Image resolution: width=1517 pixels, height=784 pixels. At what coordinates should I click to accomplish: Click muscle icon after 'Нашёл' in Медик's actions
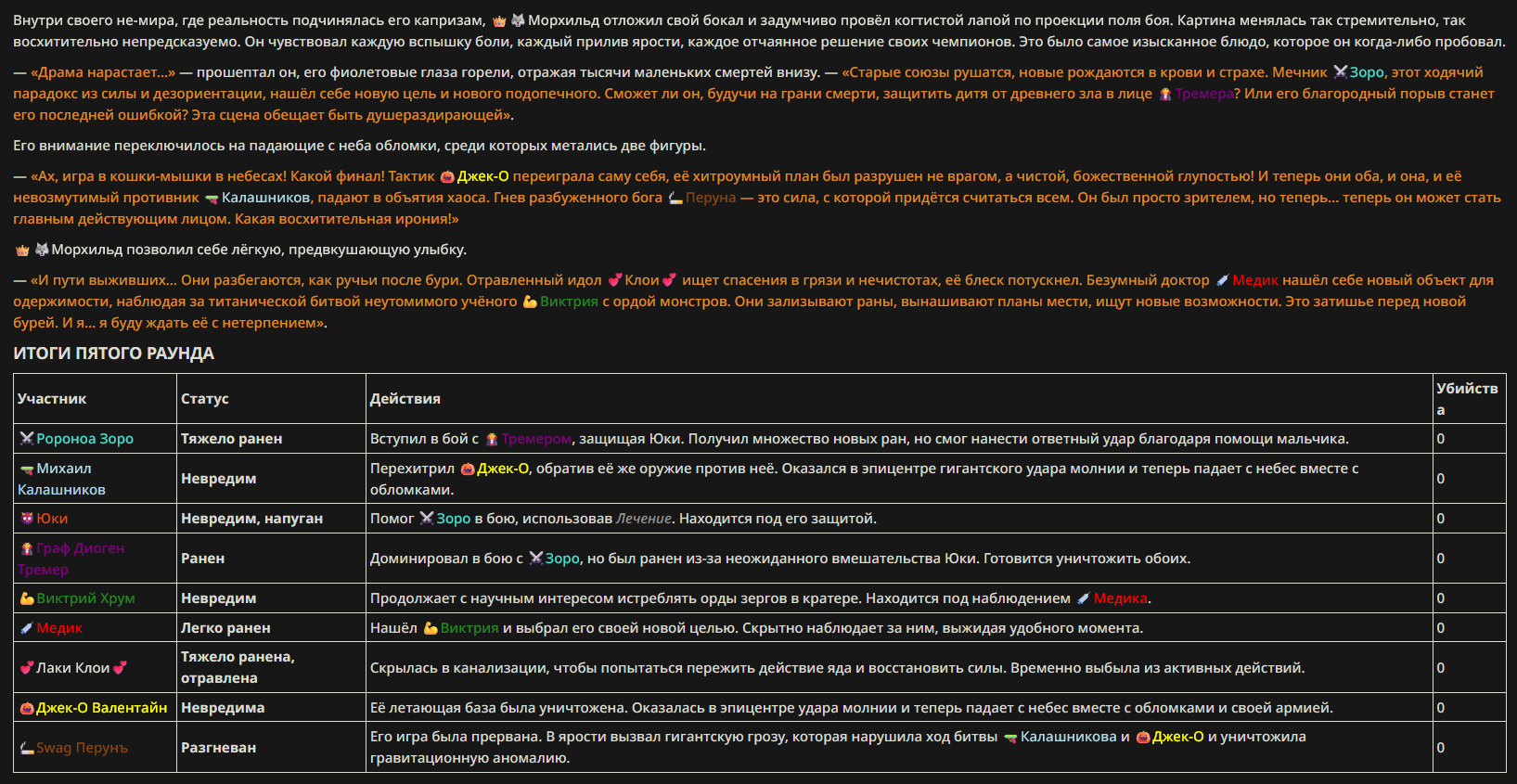point(431,628)
